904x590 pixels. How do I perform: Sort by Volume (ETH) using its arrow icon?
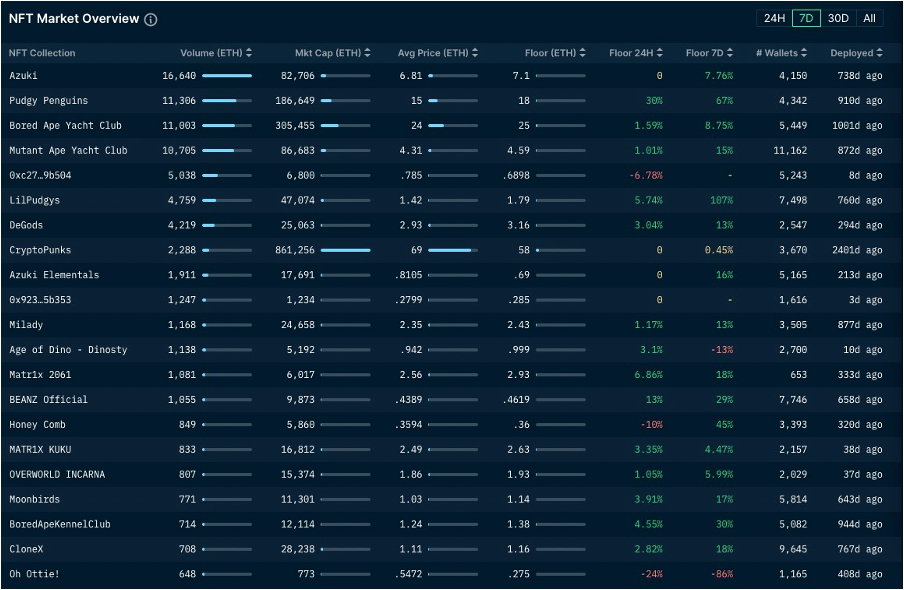(x=249, y=53)
